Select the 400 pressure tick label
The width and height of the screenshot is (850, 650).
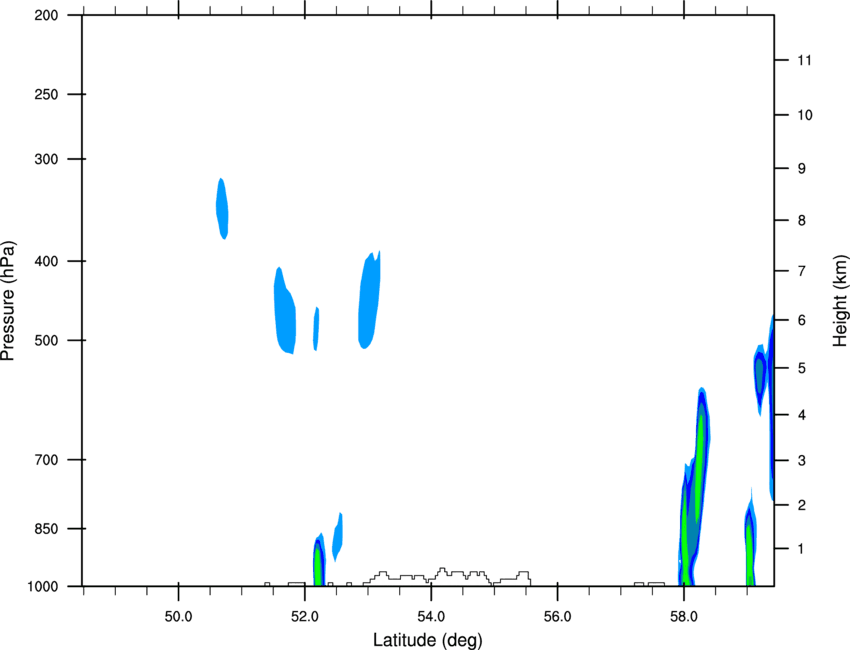[46, 261]
